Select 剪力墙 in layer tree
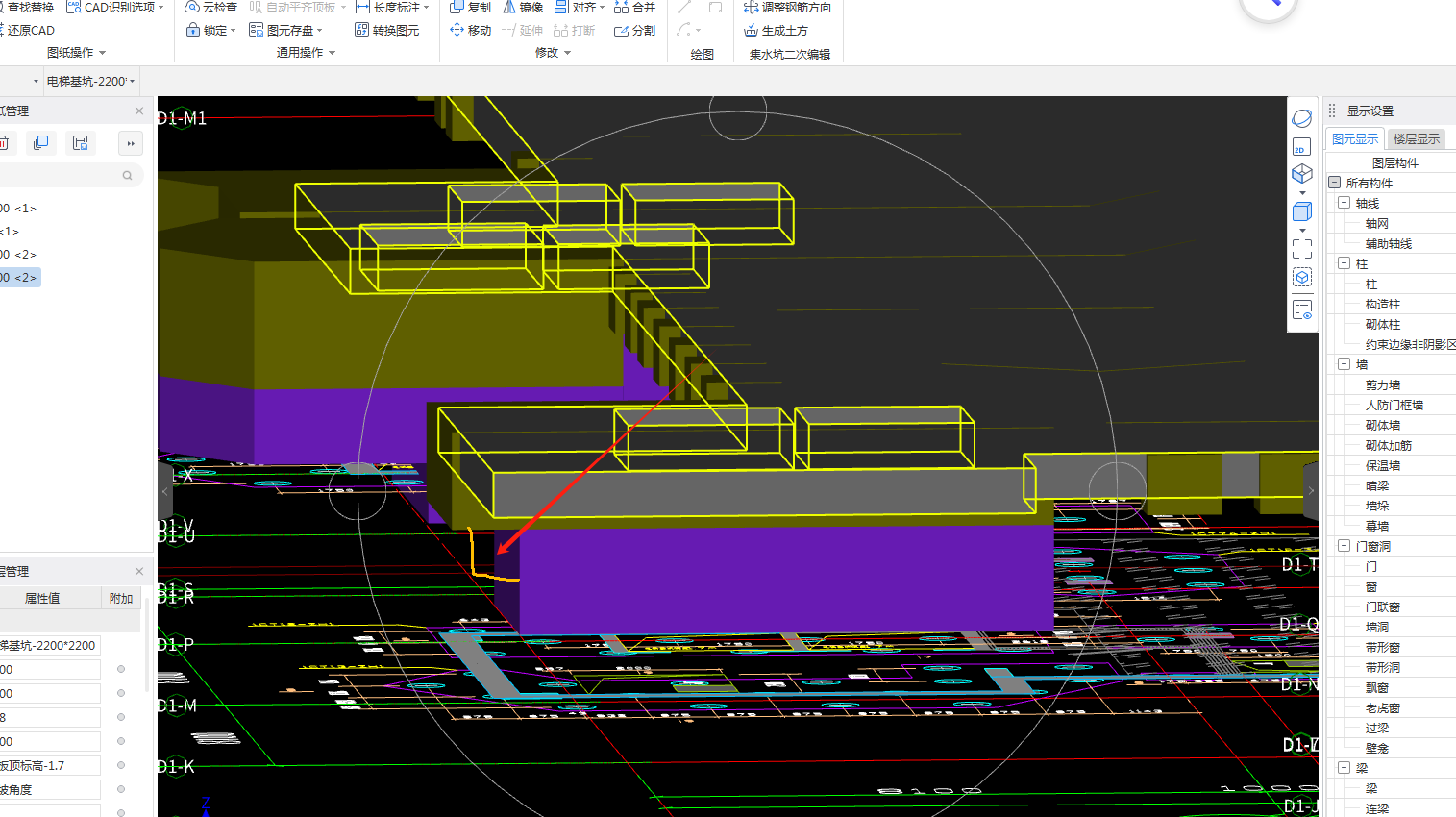Image resolution: width=1456 pixels, height=817 pixels. coord(1383,384)
